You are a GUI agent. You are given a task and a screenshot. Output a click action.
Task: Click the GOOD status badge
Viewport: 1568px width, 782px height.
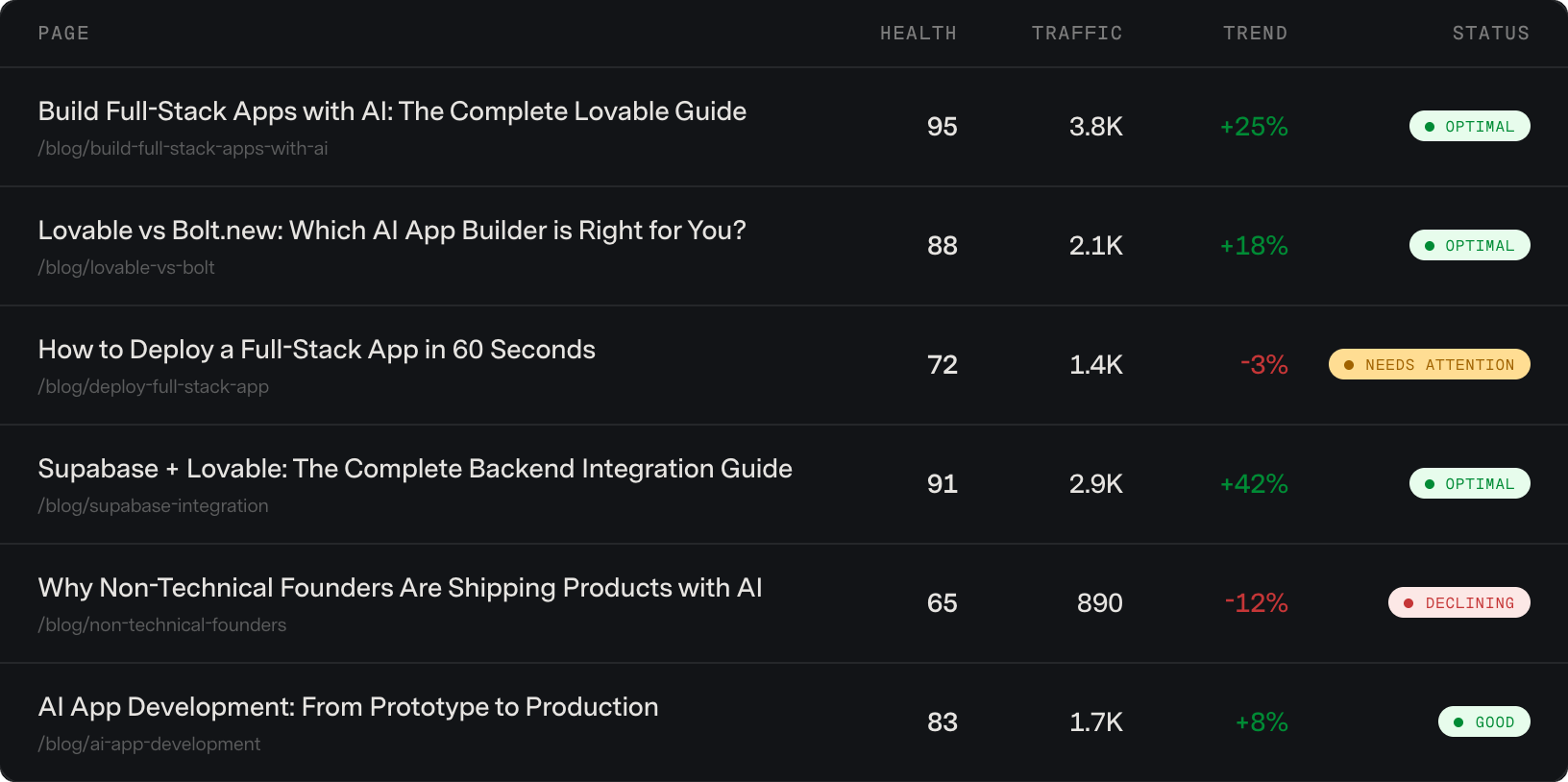tap(1484, 721)
